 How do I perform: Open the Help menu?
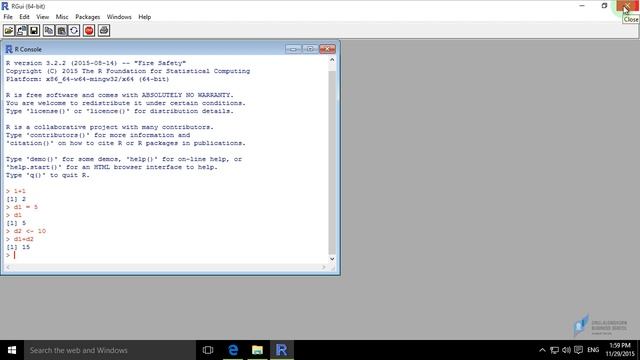click(x=144, y=17)
